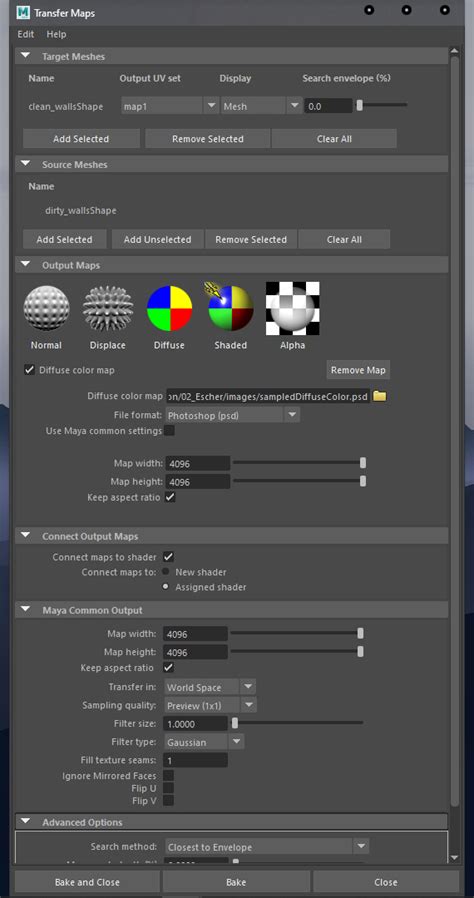Collapse the Connect Output Maps section
Viewport: 474px width, 898px height.
(x=25, y=536)
